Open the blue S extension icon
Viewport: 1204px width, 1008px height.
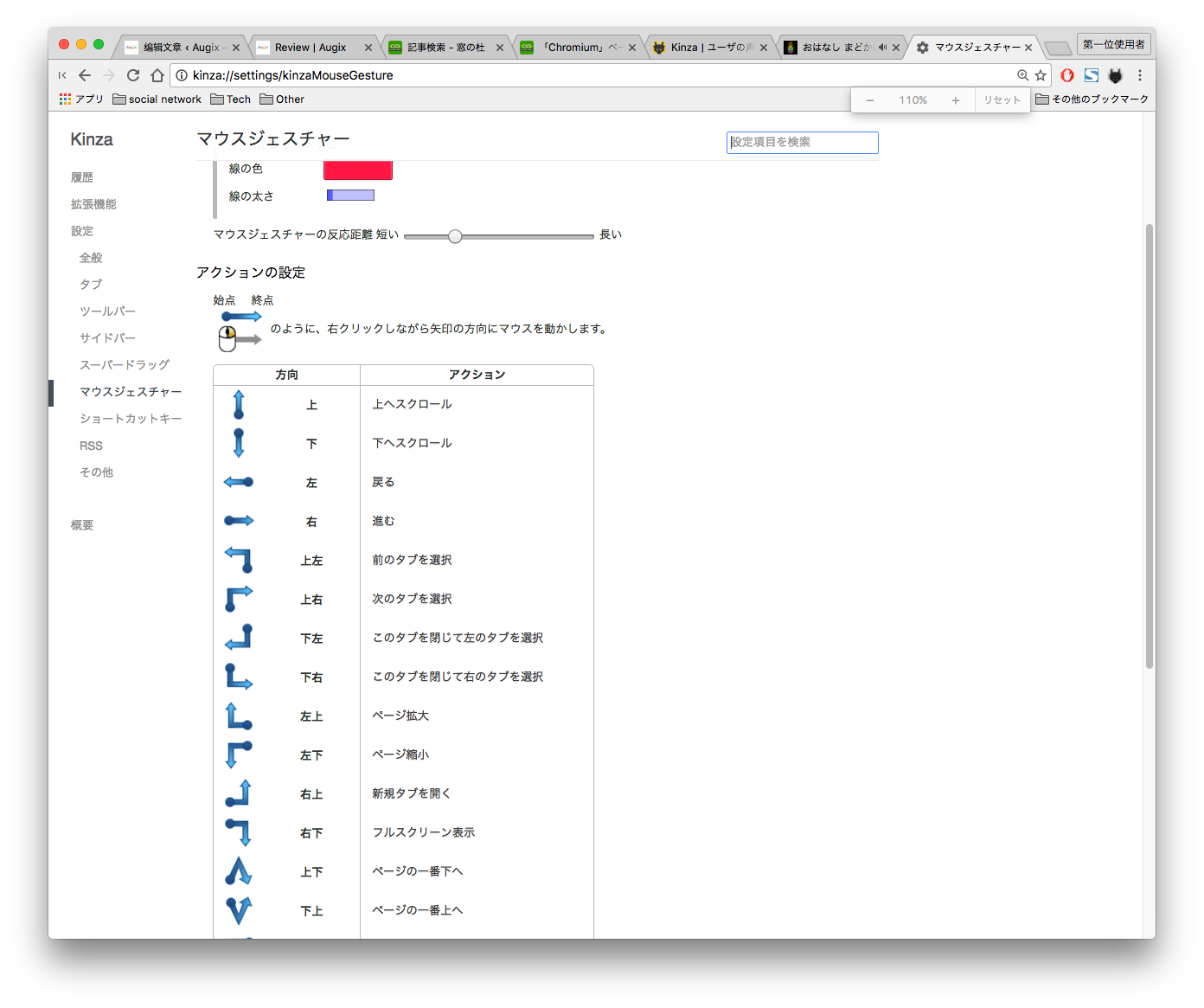[x=1092, y=75]
